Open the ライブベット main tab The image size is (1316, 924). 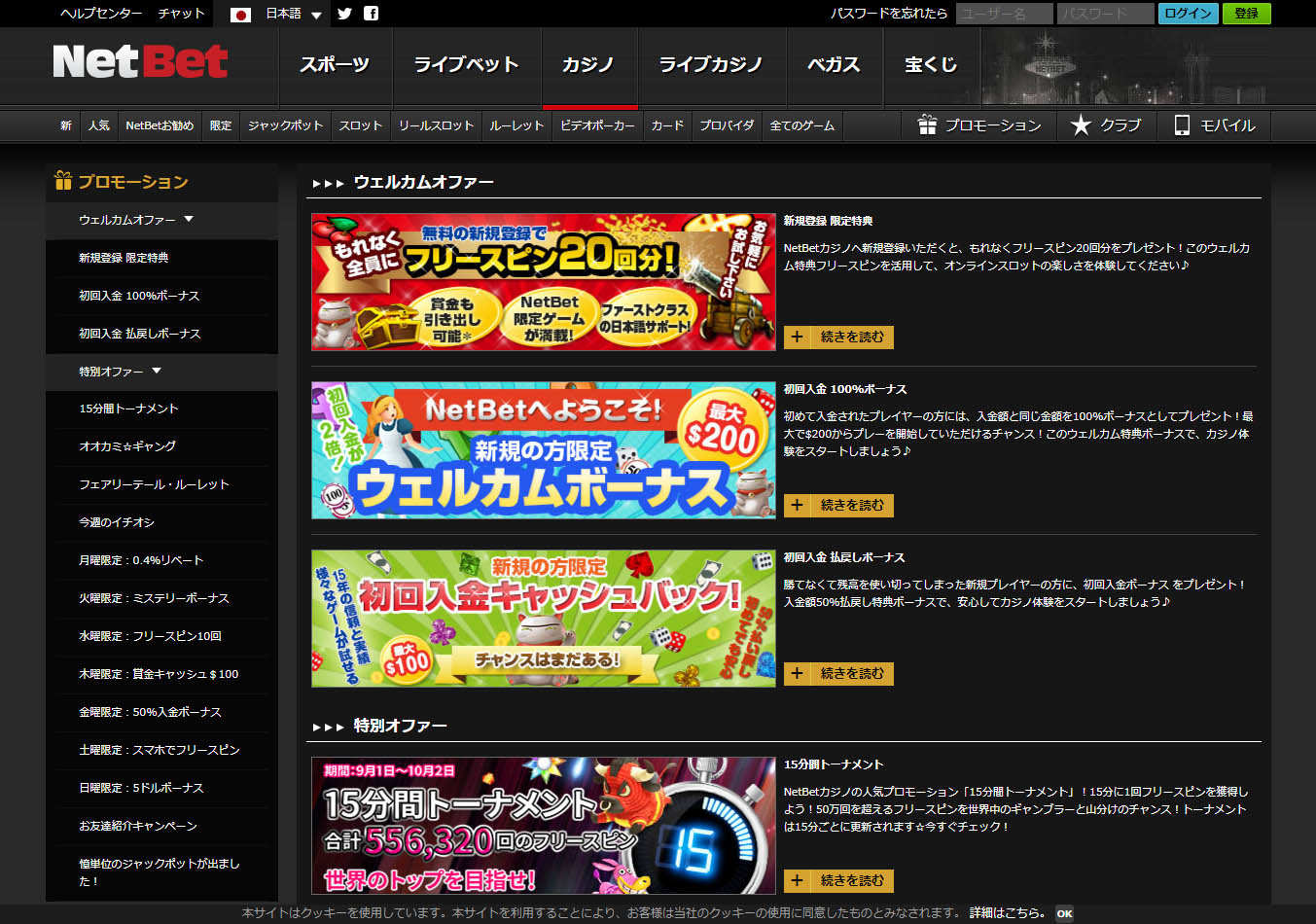coord(466,65)
